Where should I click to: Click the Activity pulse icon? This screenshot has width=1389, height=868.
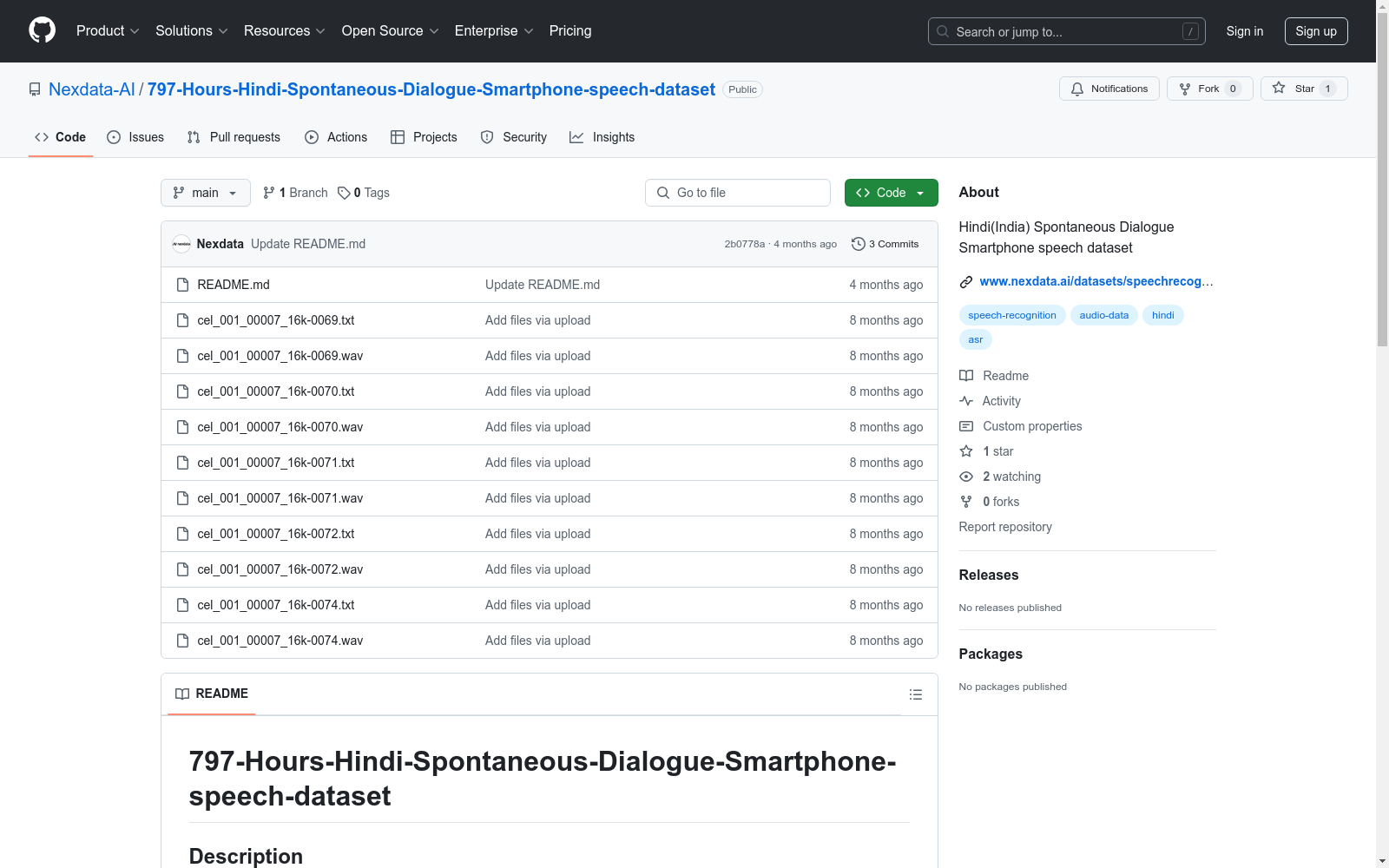[x=966, y=401]
